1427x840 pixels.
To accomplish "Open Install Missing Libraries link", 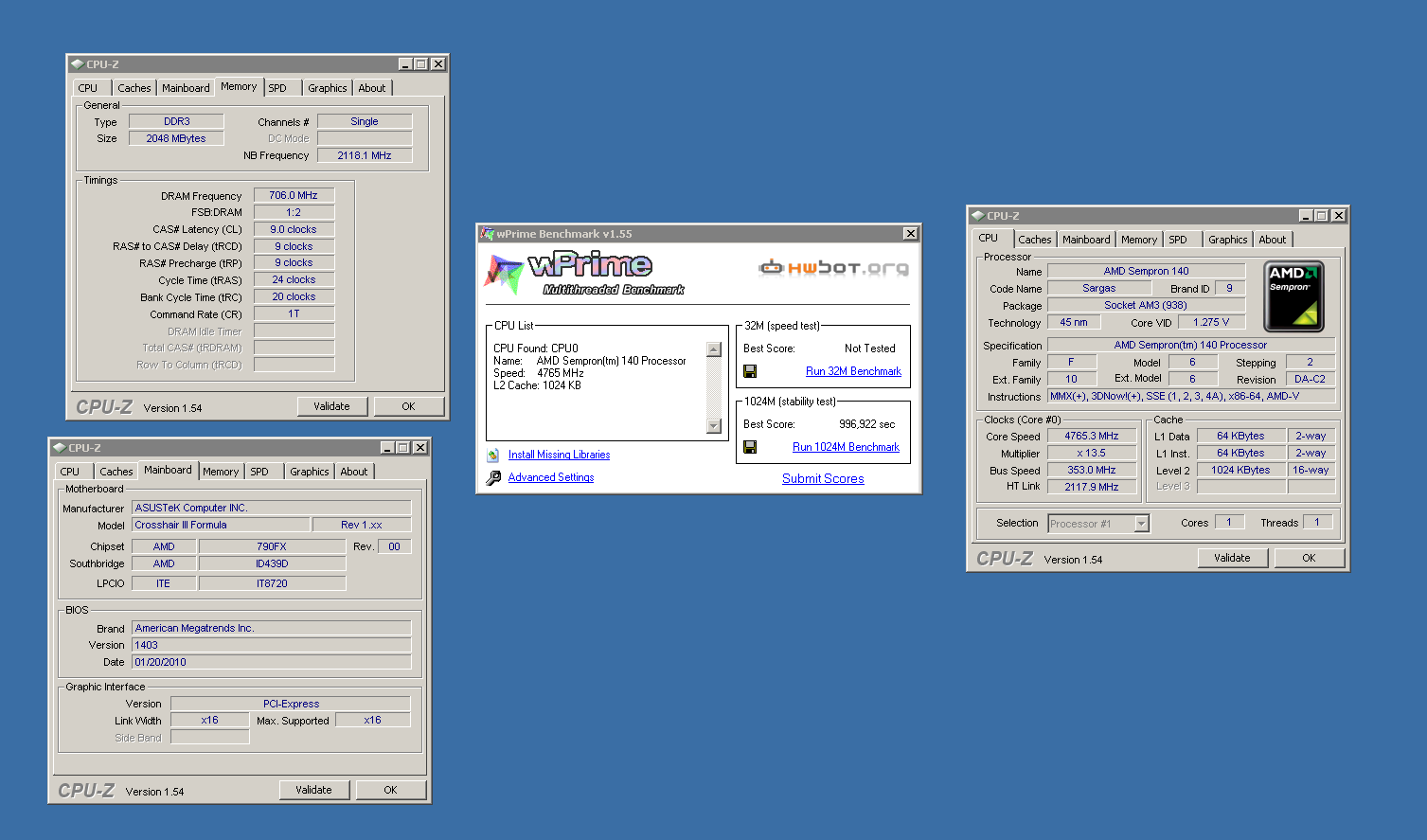I will pyautogui.click(x=559, y=455).
